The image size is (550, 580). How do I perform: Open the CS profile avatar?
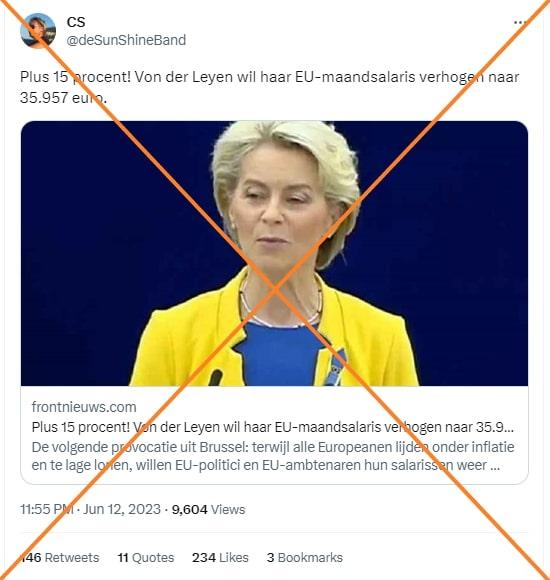pos(38,31)
